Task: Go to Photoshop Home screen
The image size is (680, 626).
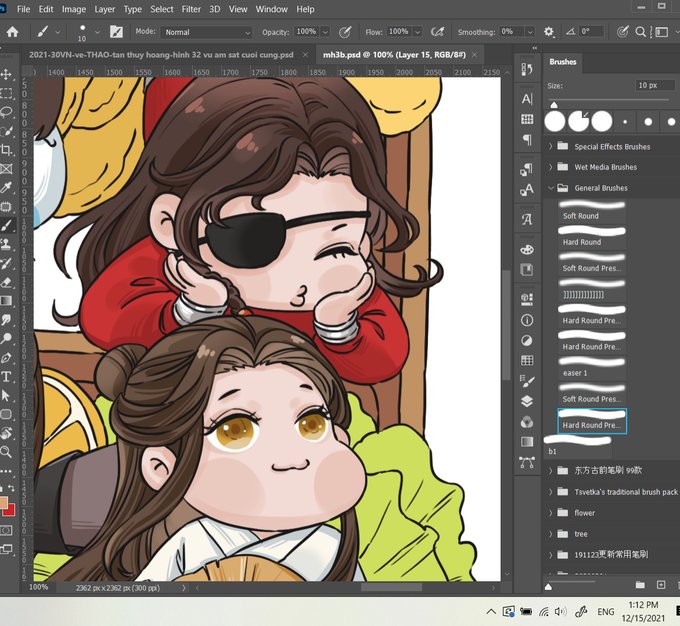Action: click(12, 32)
